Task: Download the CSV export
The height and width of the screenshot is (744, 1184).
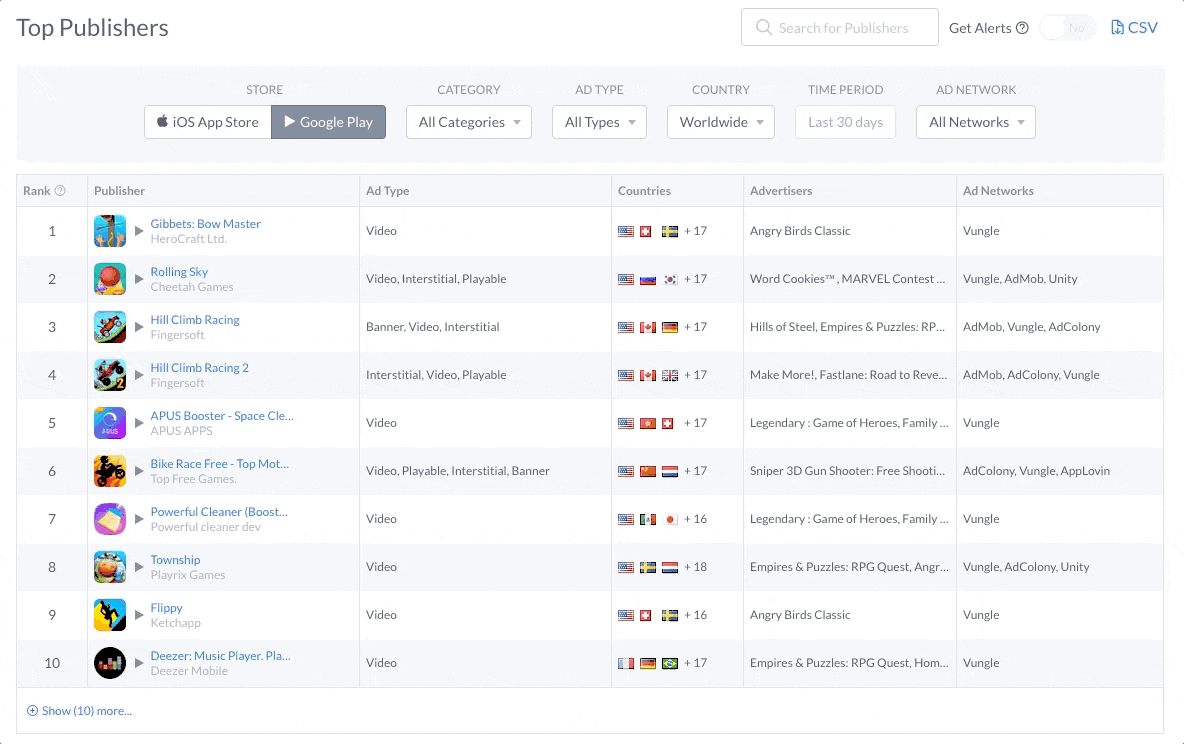Action: (1134, 27)
